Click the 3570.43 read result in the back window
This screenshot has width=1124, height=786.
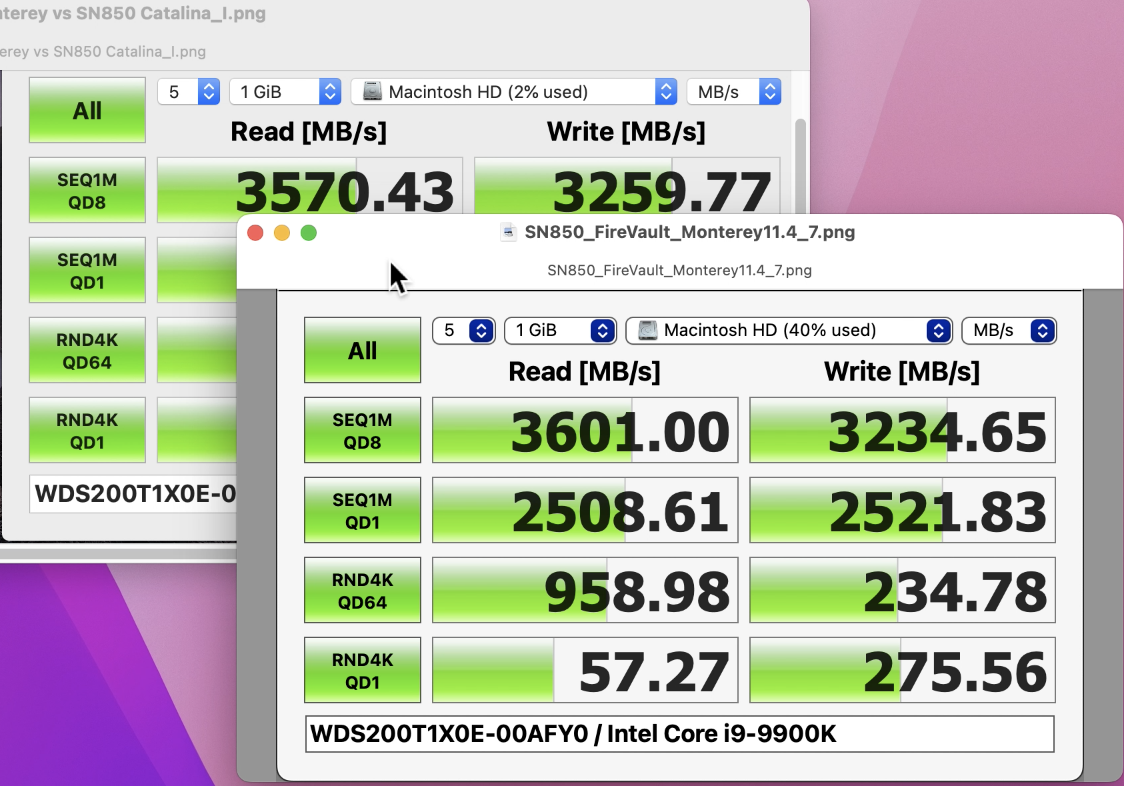(x=310, y=186)
